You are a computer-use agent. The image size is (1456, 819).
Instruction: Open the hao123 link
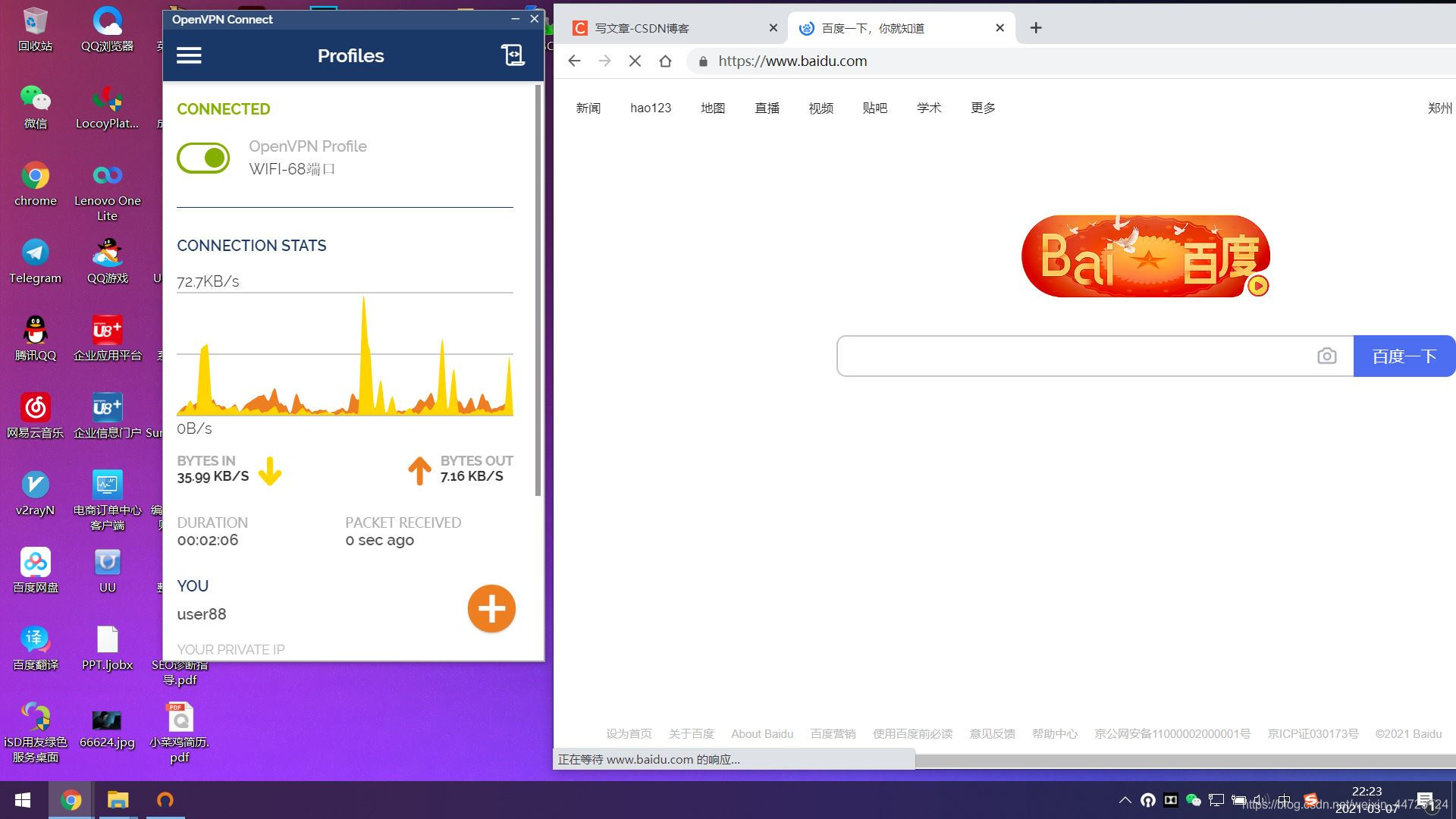click(651, 108)
